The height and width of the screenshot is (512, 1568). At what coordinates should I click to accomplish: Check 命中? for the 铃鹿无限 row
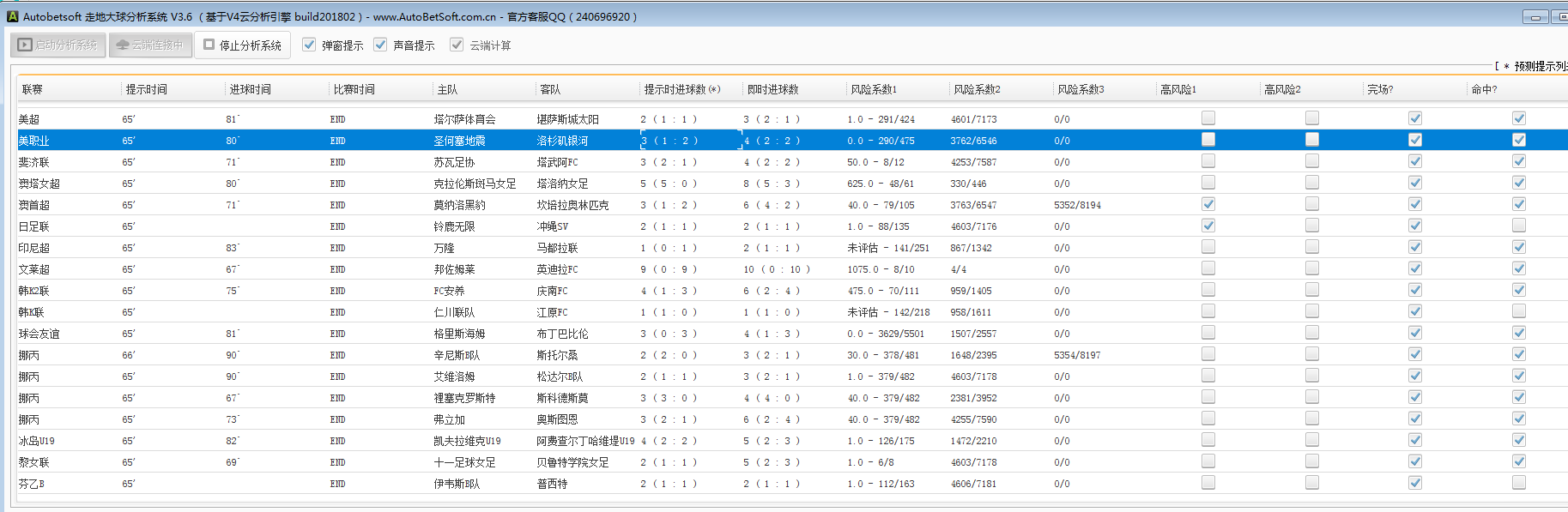[1519, 226]
